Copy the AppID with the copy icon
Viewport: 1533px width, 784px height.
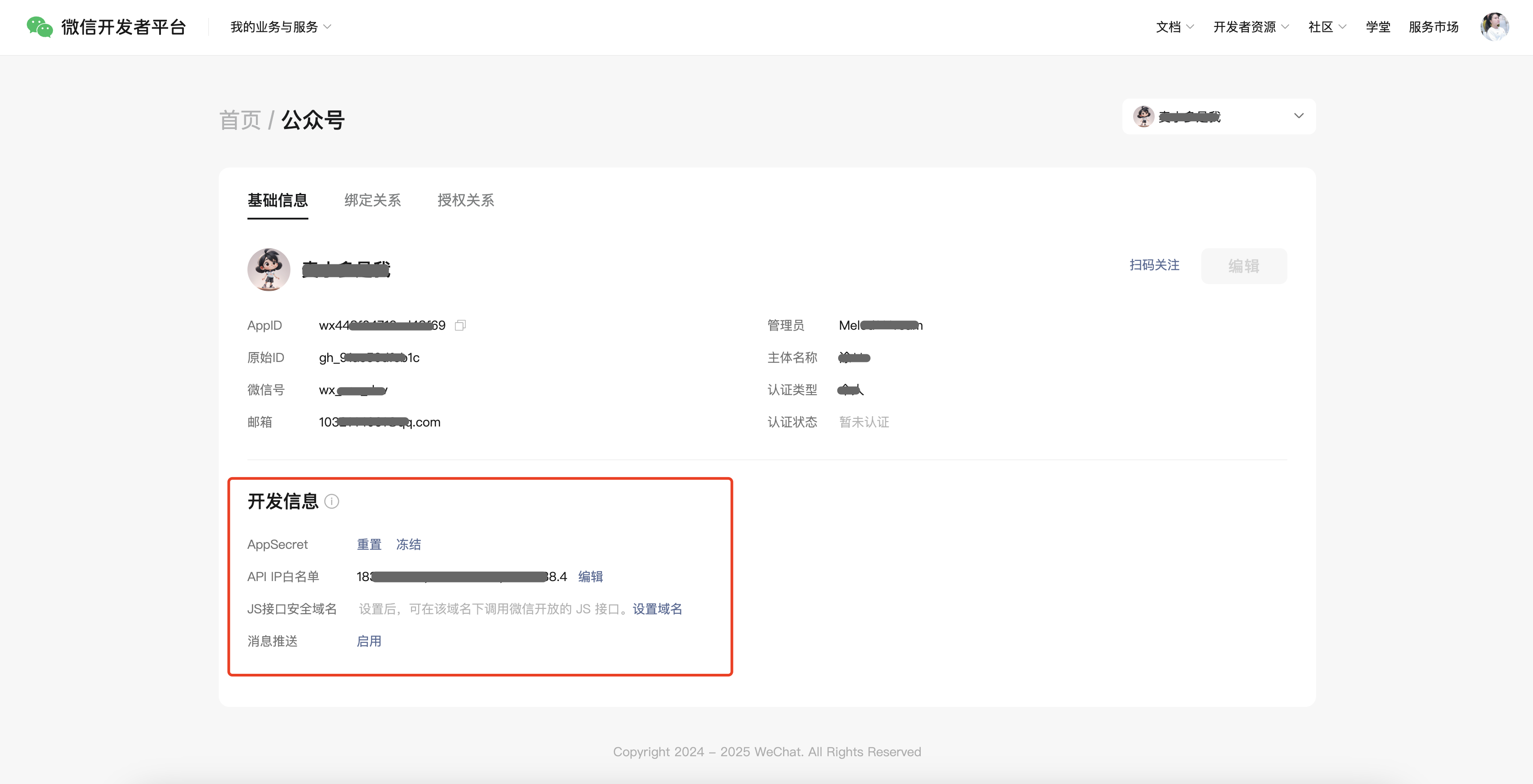click(460, 325)
